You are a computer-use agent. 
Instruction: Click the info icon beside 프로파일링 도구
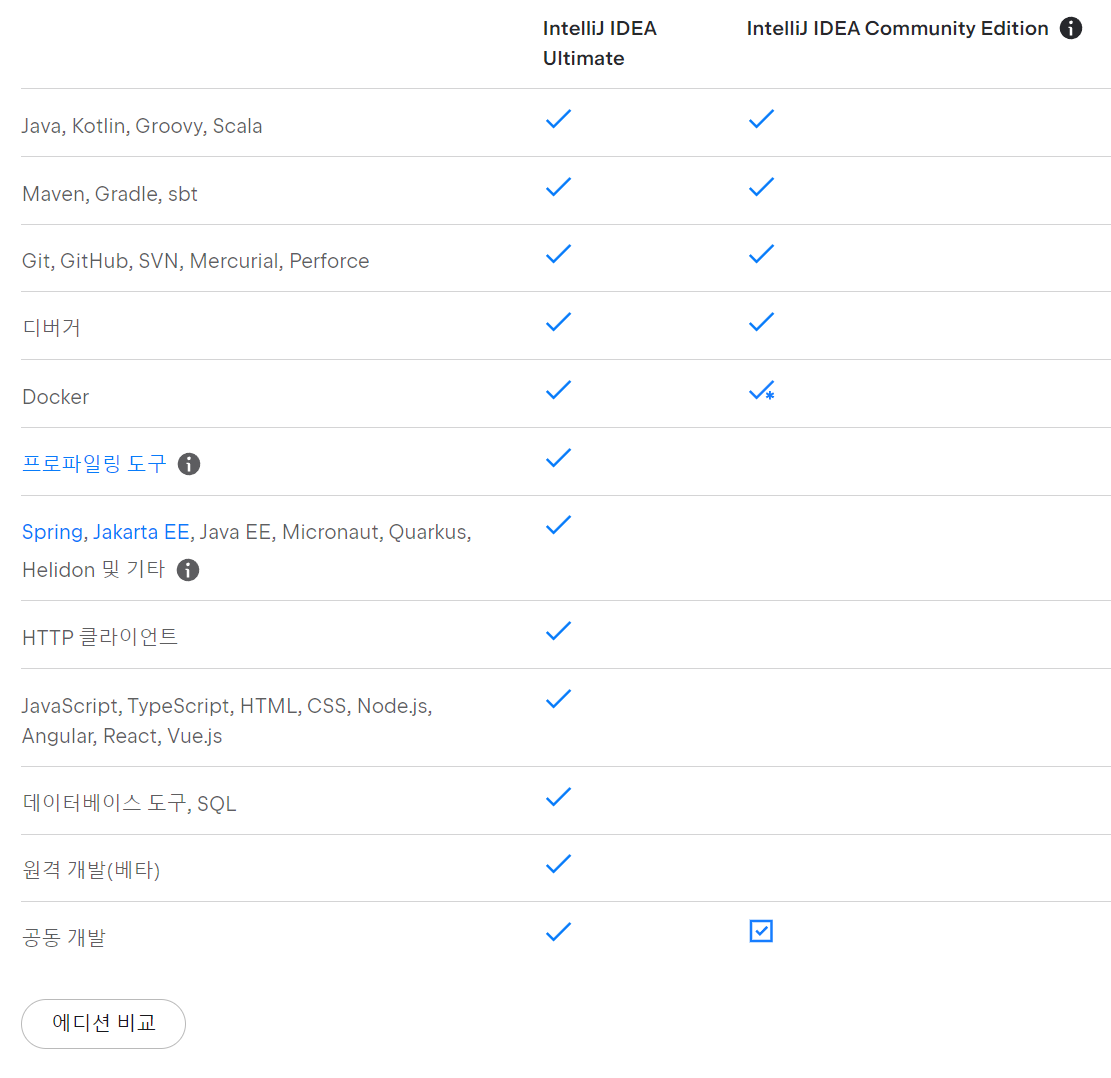[189, 464]
